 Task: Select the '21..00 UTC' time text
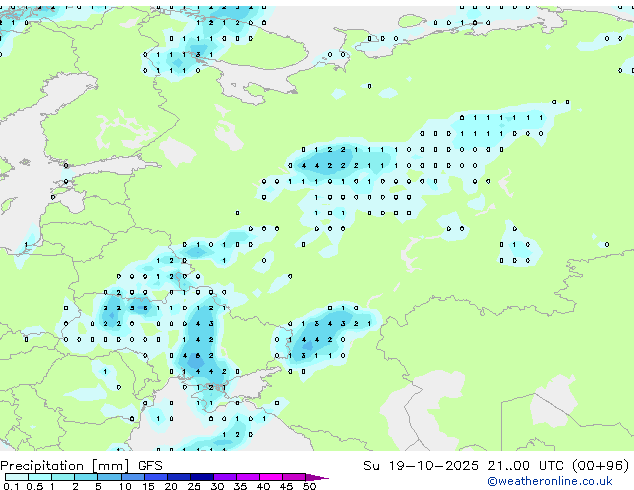coord(525,466)
